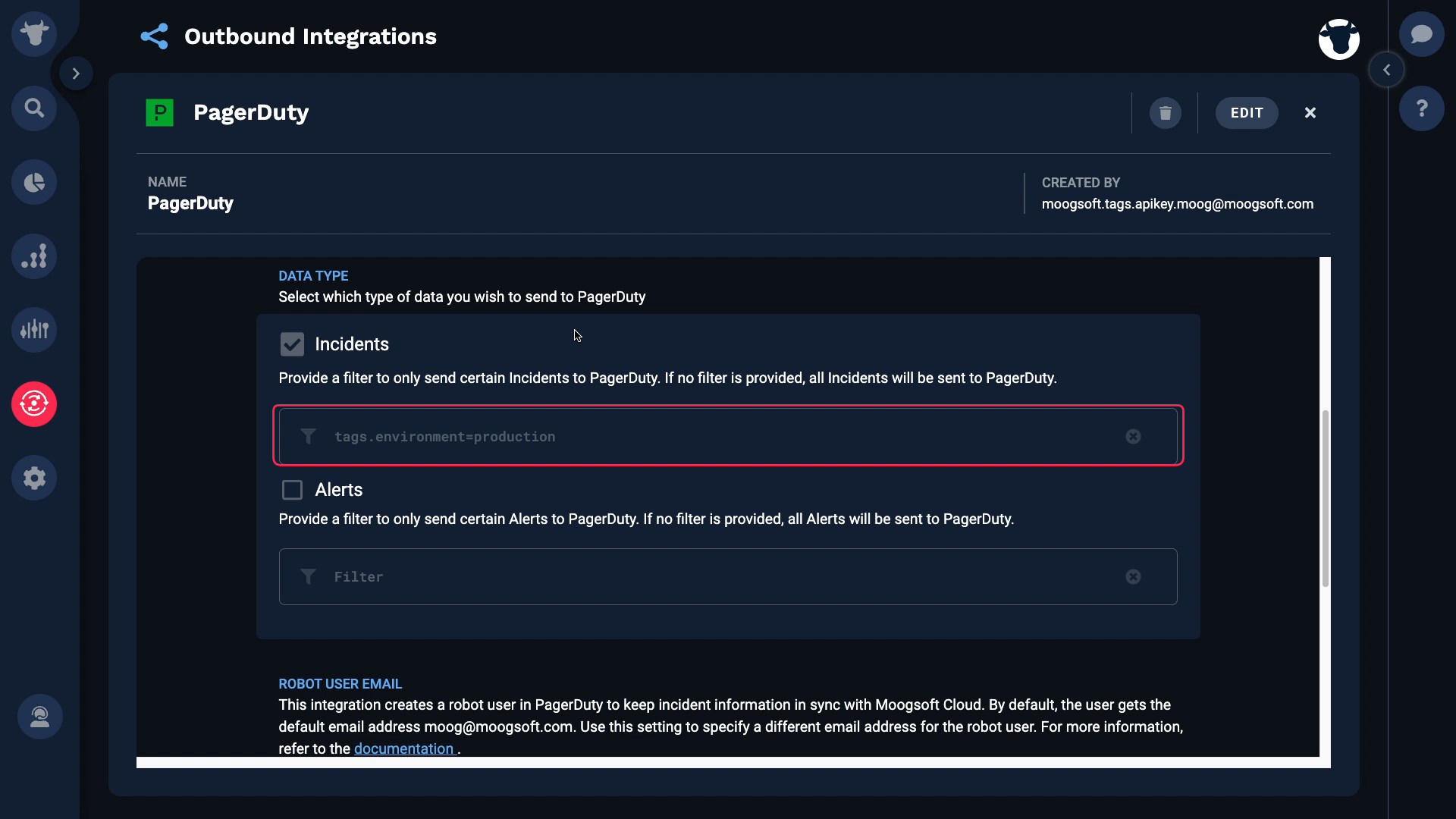
Task: Close the PagerDuty integration panel
Action: click(1310, 113)
